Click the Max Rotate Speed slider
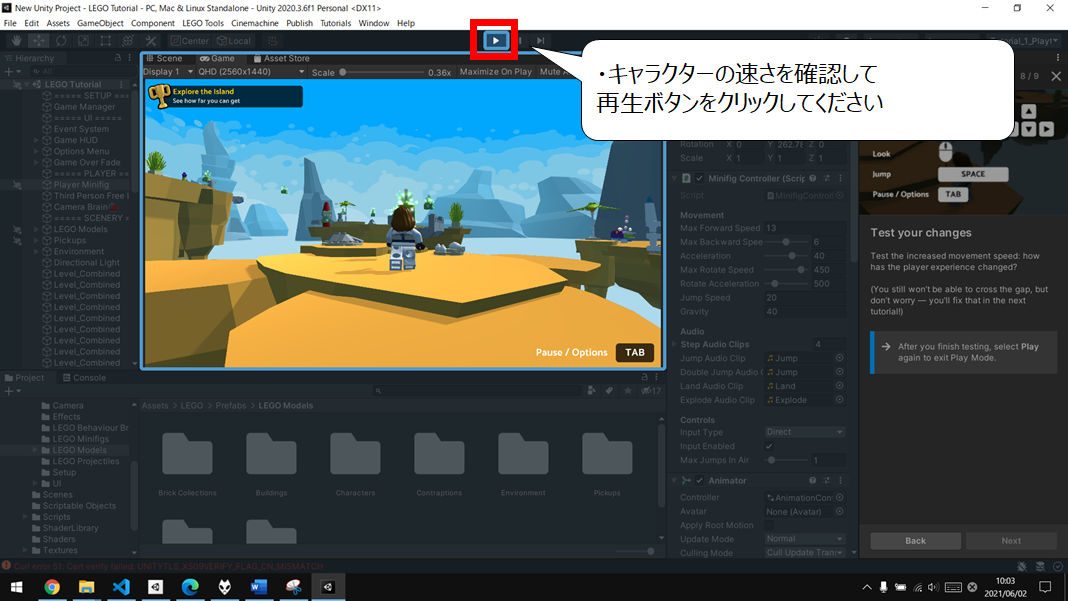This screenshot has width=1068, height=601. [x=785, y=270]
